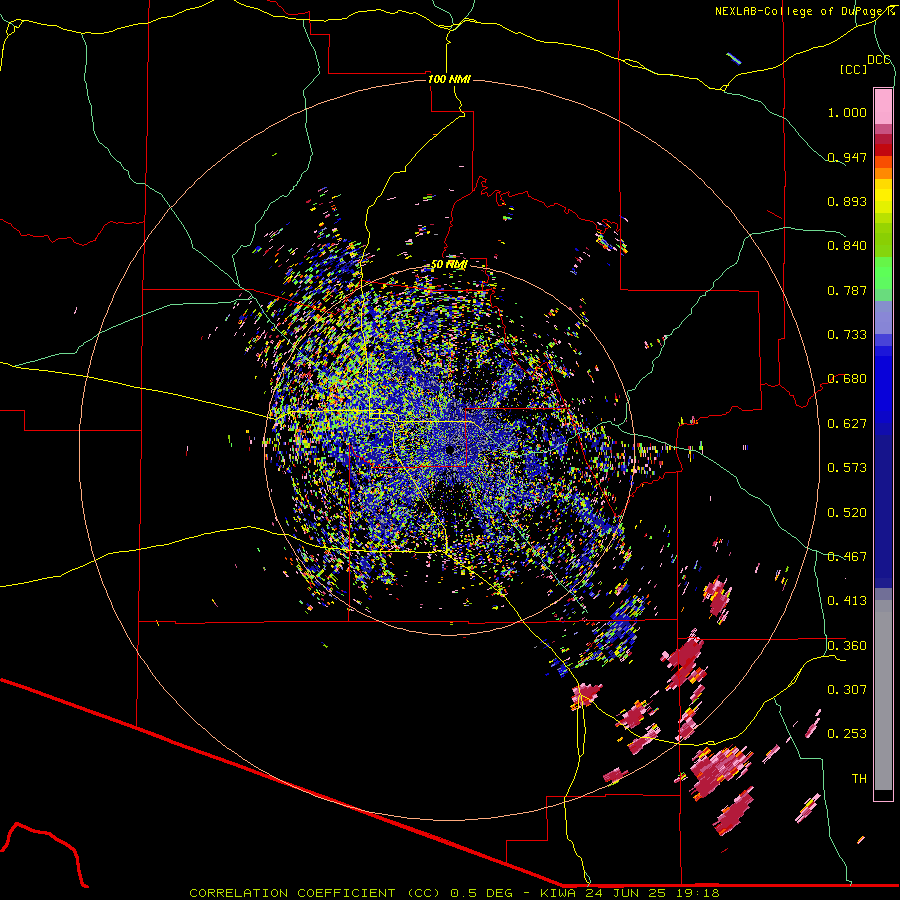Click the 100 NMI range ring label
The width and height of the screenshot is (900, 900).
coord(449,79)
